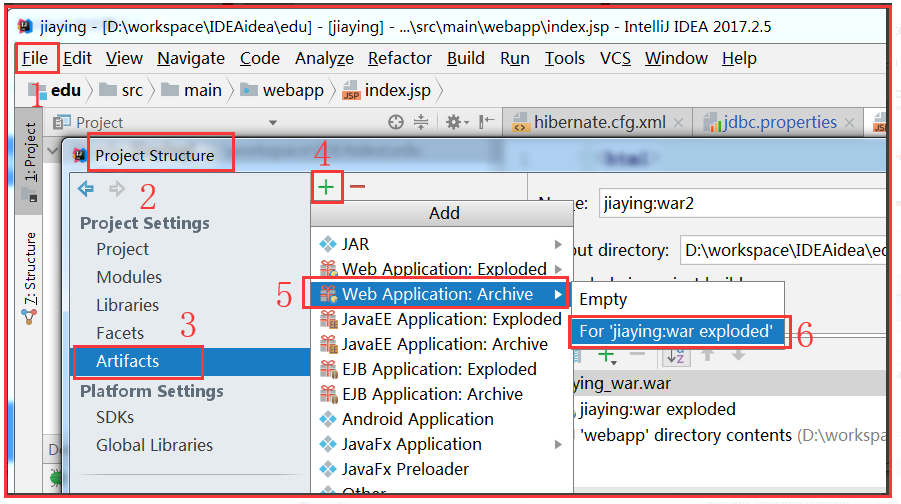Screen dimensions: 901x504
Task: Select Global Libraries in settings list
Action: pos(154,445)
